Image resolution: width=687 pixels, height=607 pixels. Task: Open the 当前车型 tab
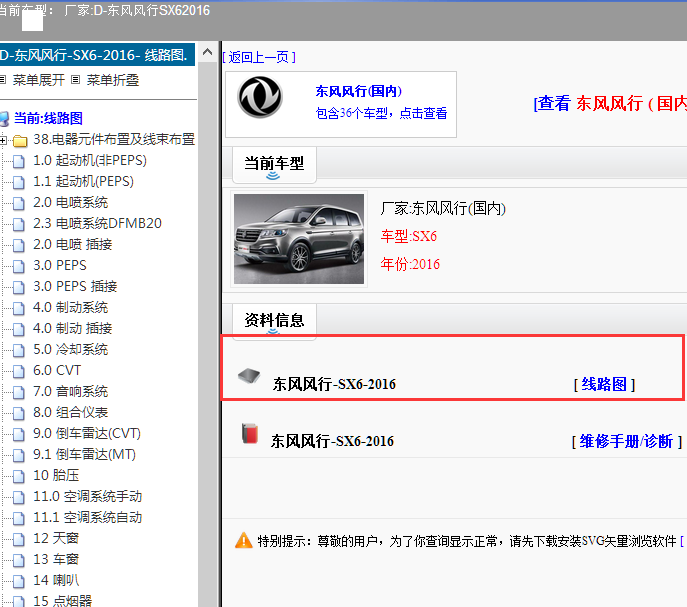[x=274, y=164]
